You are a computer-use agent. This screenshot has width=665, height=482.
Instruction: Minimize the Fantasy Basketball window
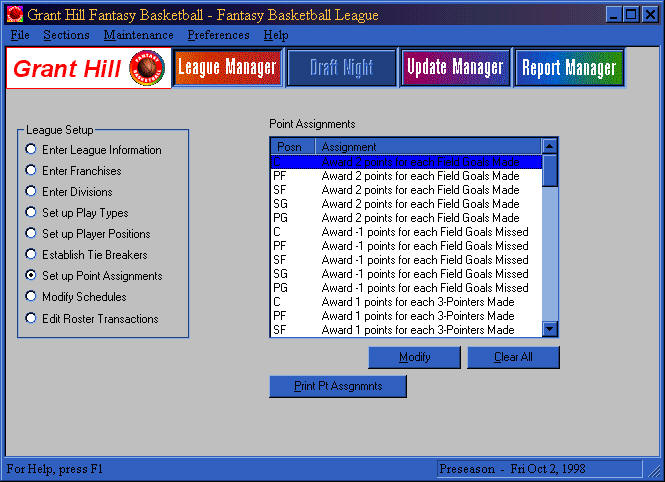(x=613, y=15)
